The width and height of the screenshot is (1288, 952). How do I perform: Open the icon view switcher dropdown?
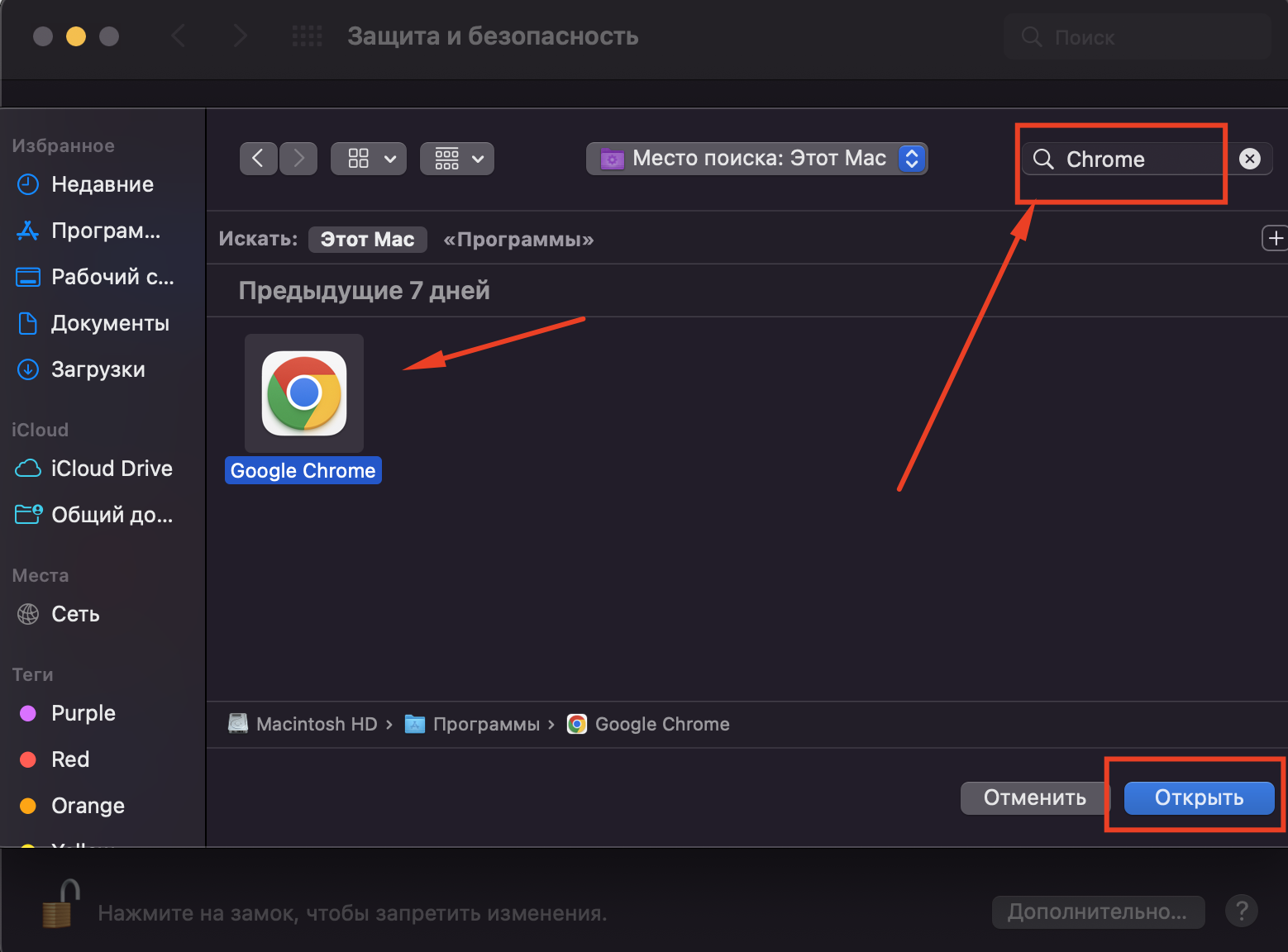pyautogui.click(x=369, y=158)
